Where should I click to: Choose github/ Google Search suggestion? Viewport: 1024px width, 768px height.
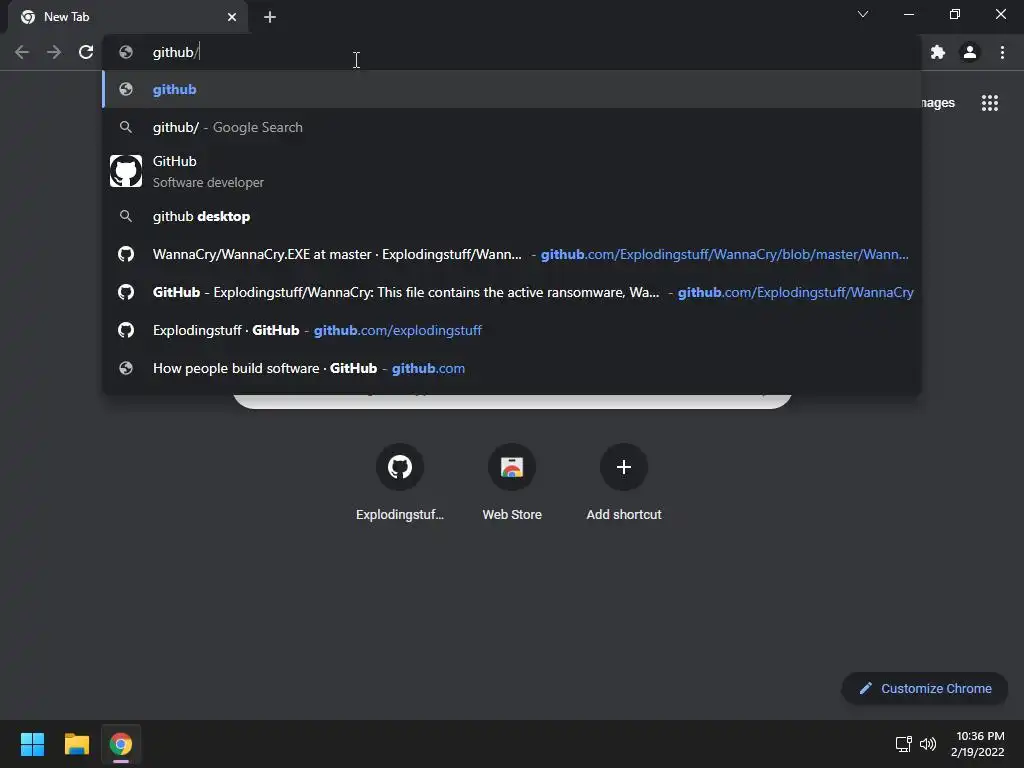[x=512, y=127]
